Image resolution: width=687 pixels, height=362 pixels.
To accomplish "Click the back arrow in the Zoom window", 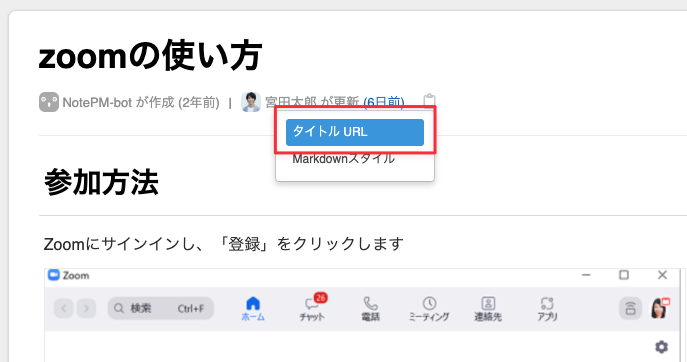I will tap(64, 309).
